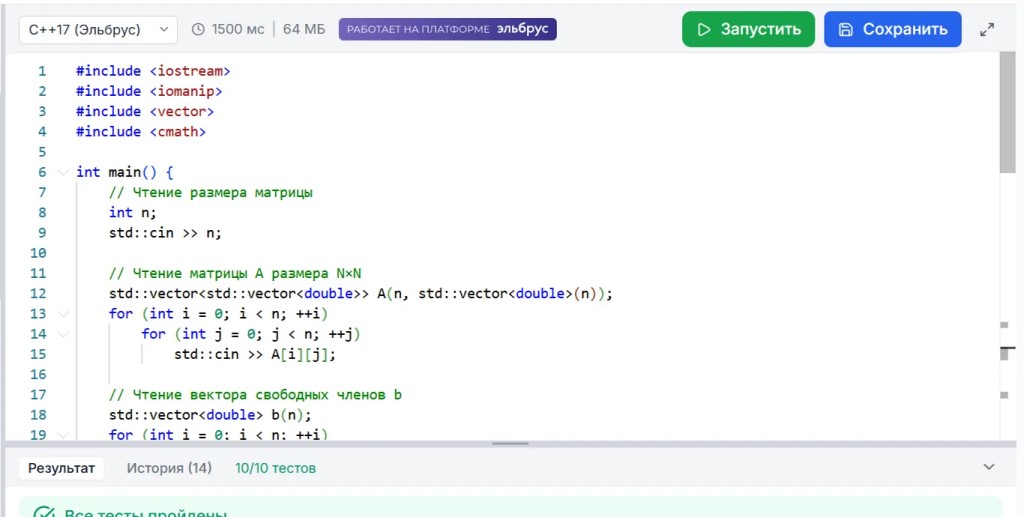Viewport: 1024px width, 517px height.
Task: Click the clock time limit icon
Action: [x=198, y=29]
